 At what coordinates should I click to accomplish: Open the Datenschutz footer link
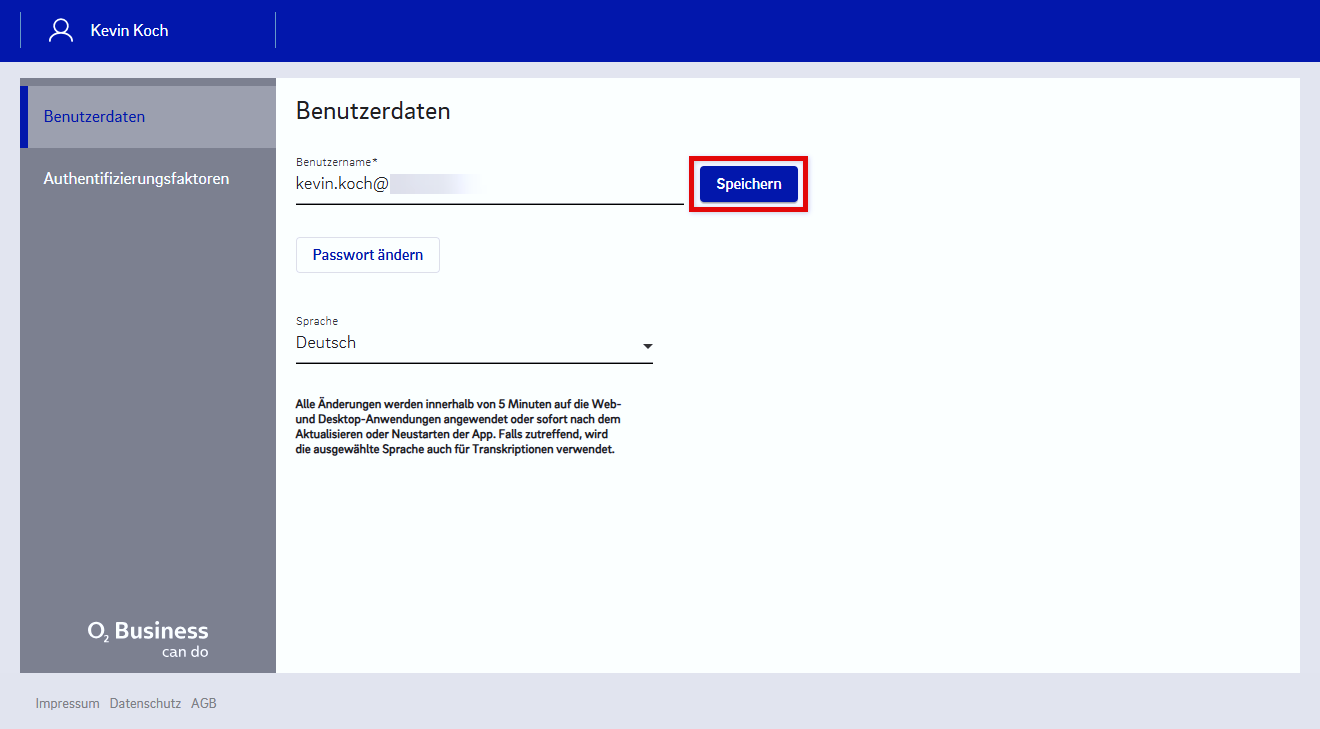click(145, 703)
